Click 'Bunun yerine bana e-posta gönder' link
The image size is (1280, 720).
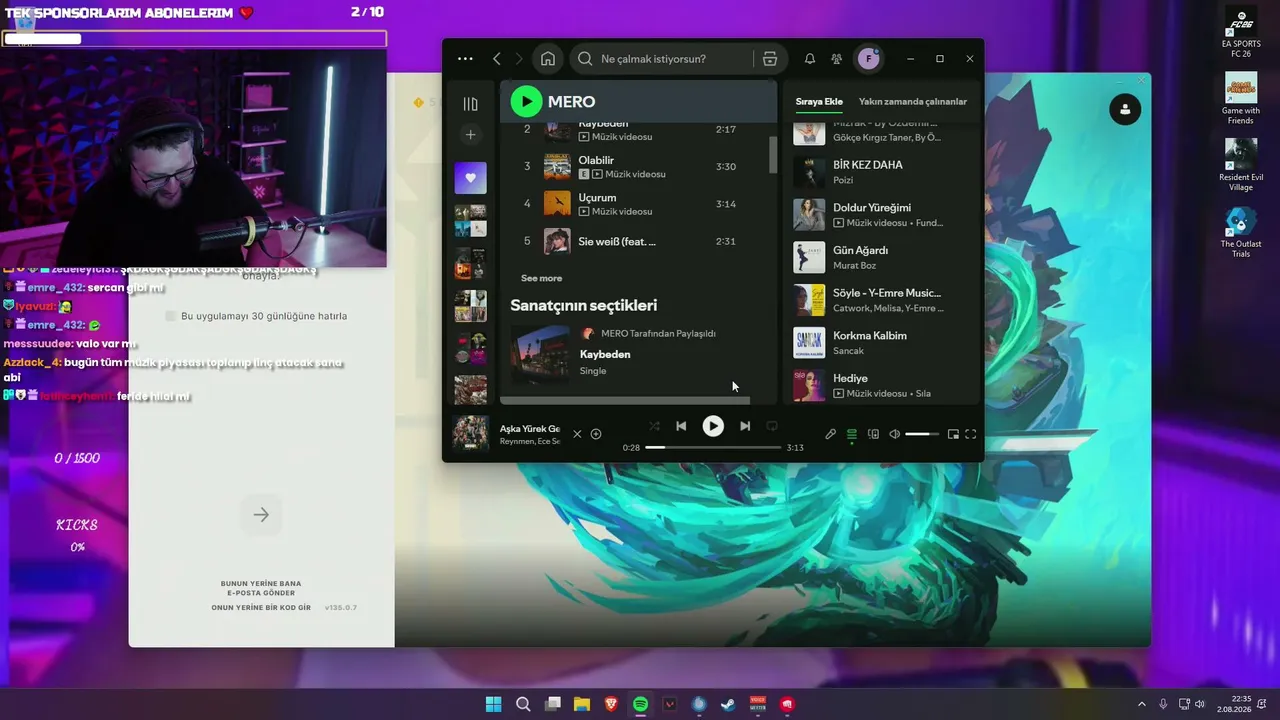261,588
